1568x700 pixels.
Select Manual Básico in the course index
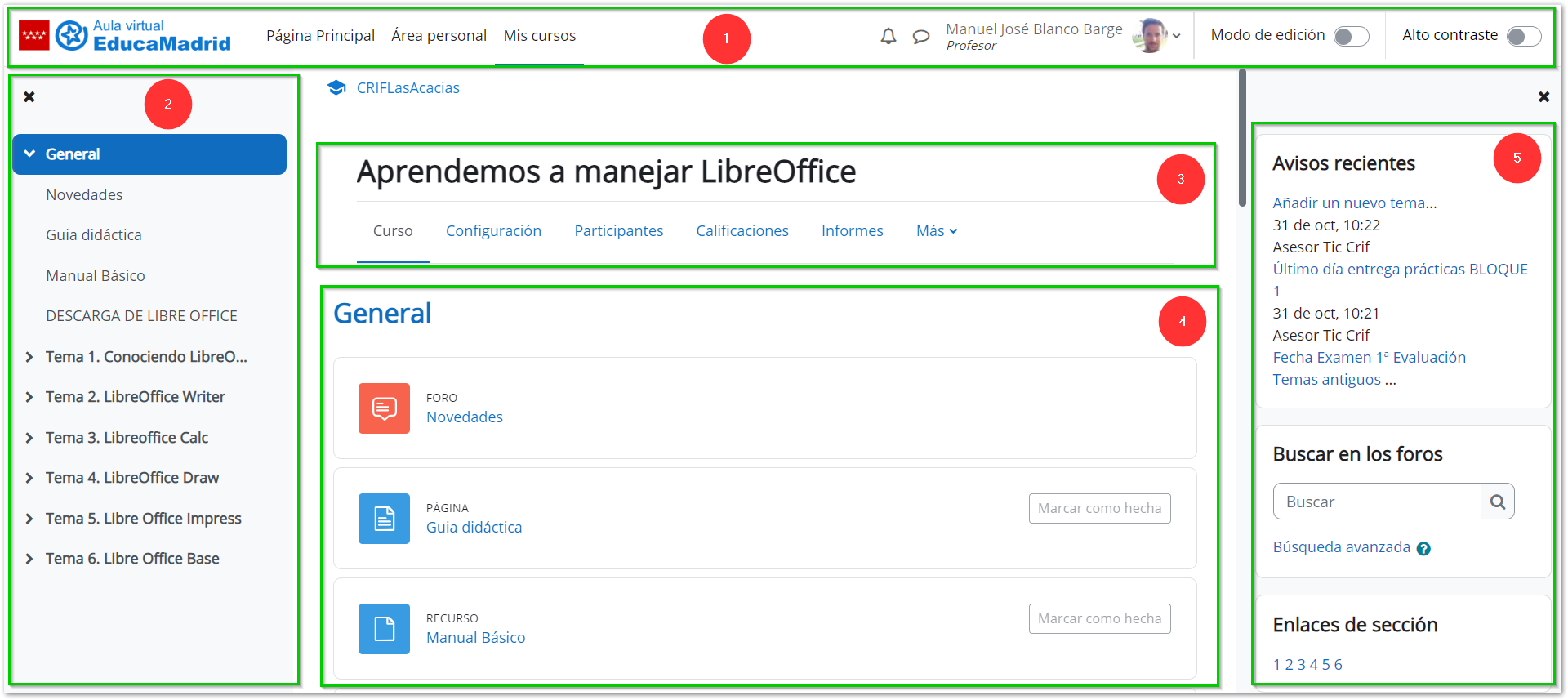[x=96, y=276]
